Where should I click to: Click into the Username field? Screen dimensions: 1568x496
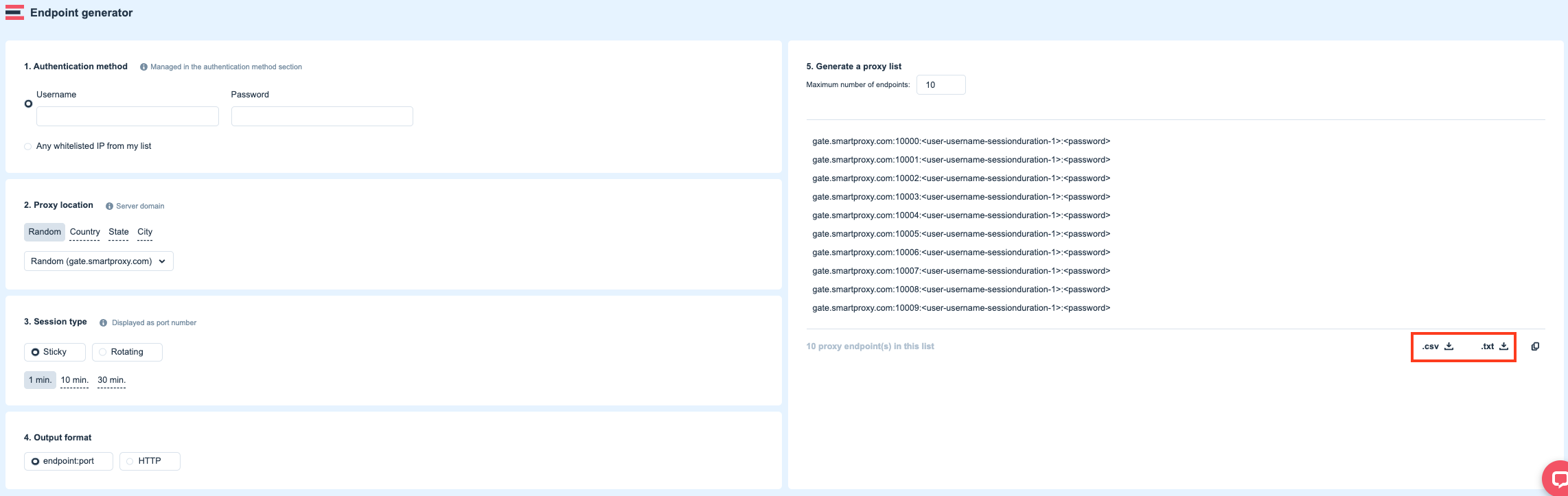(x=128, y=116)
